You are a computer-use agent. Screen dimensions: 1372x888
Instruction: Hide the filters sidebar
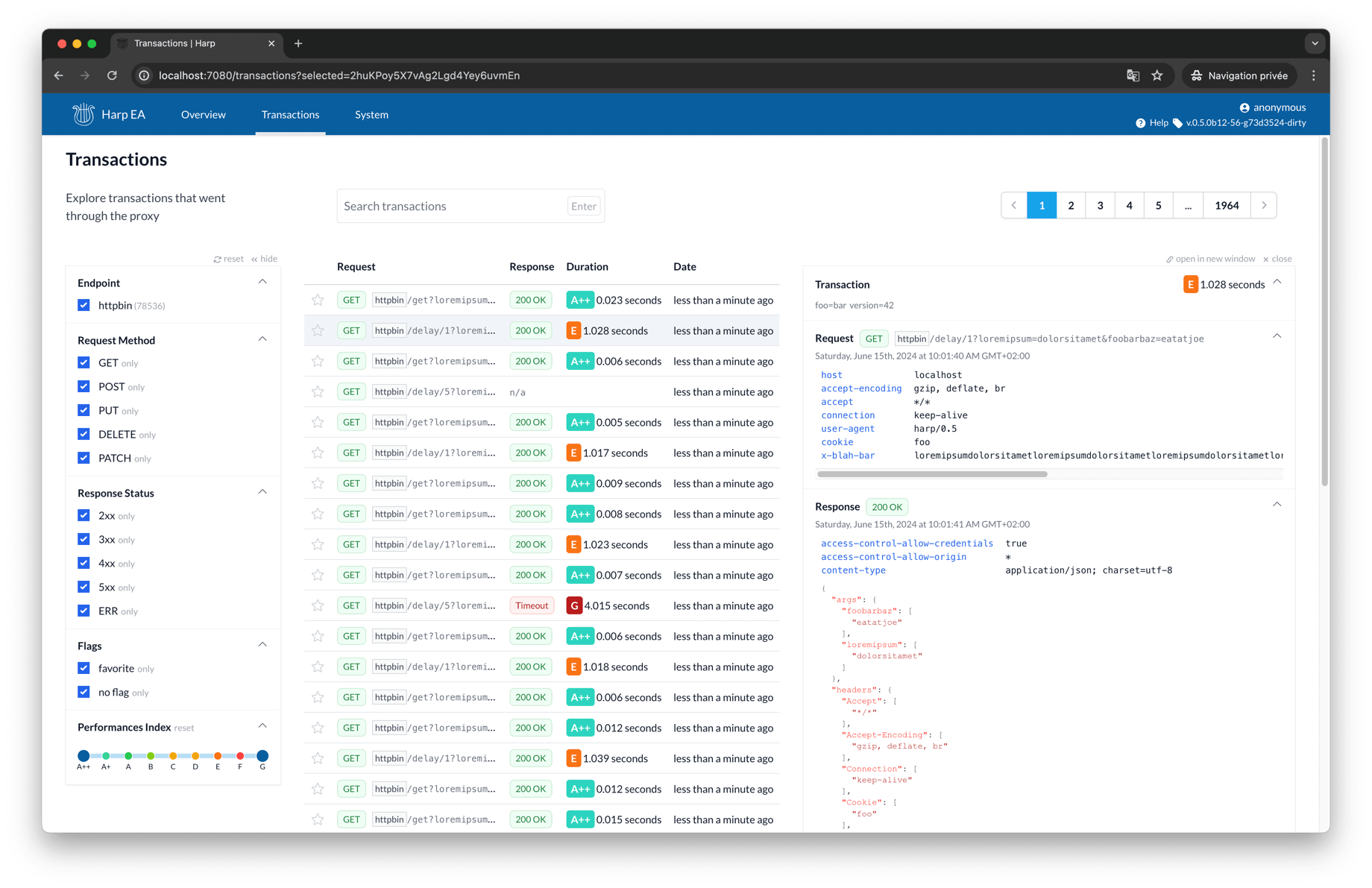pyautogui.click(x=265, y=259)
